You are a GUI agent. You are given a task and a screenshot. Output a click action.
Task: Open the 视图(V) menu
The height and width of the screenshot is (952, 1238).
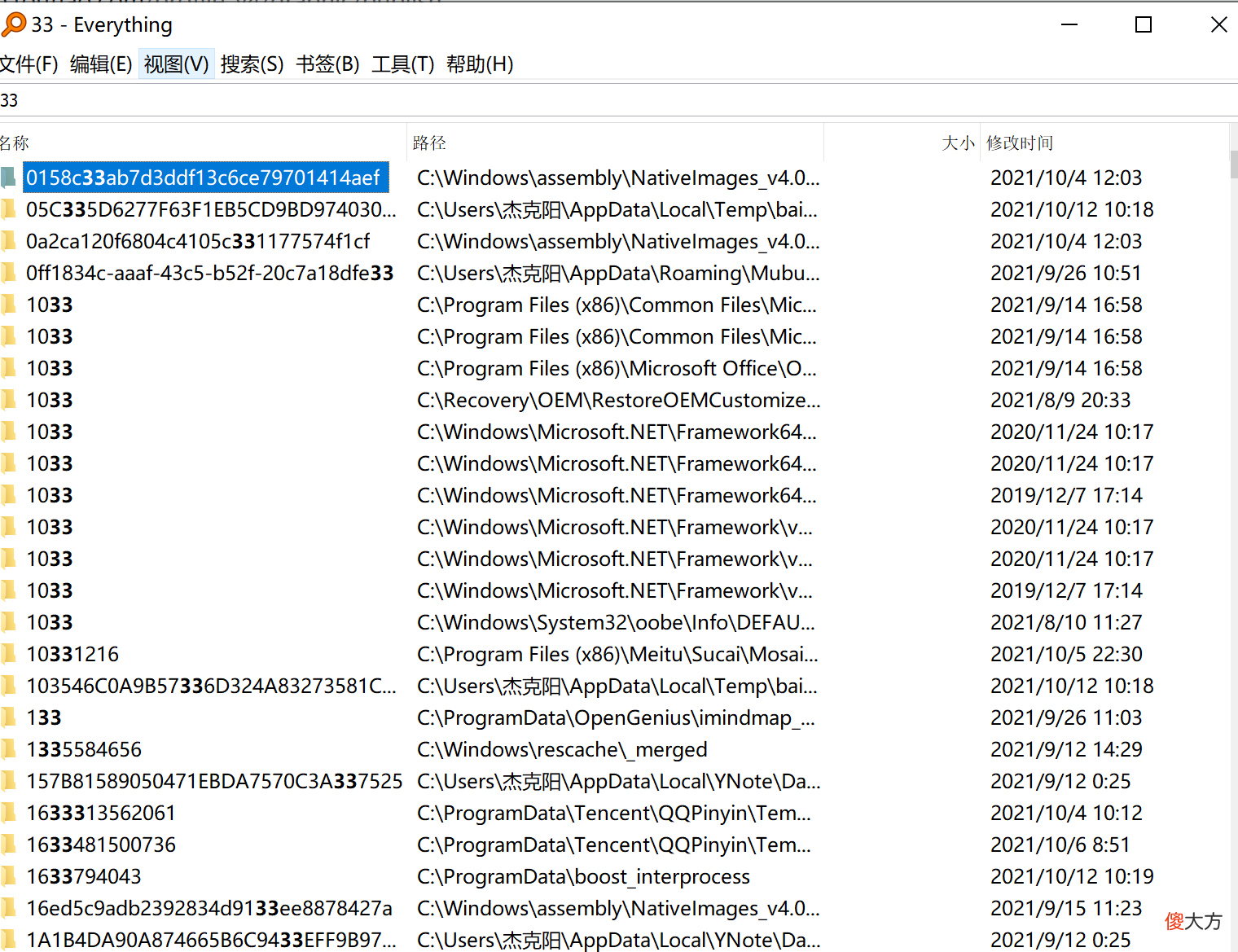(x=177, y=64)
